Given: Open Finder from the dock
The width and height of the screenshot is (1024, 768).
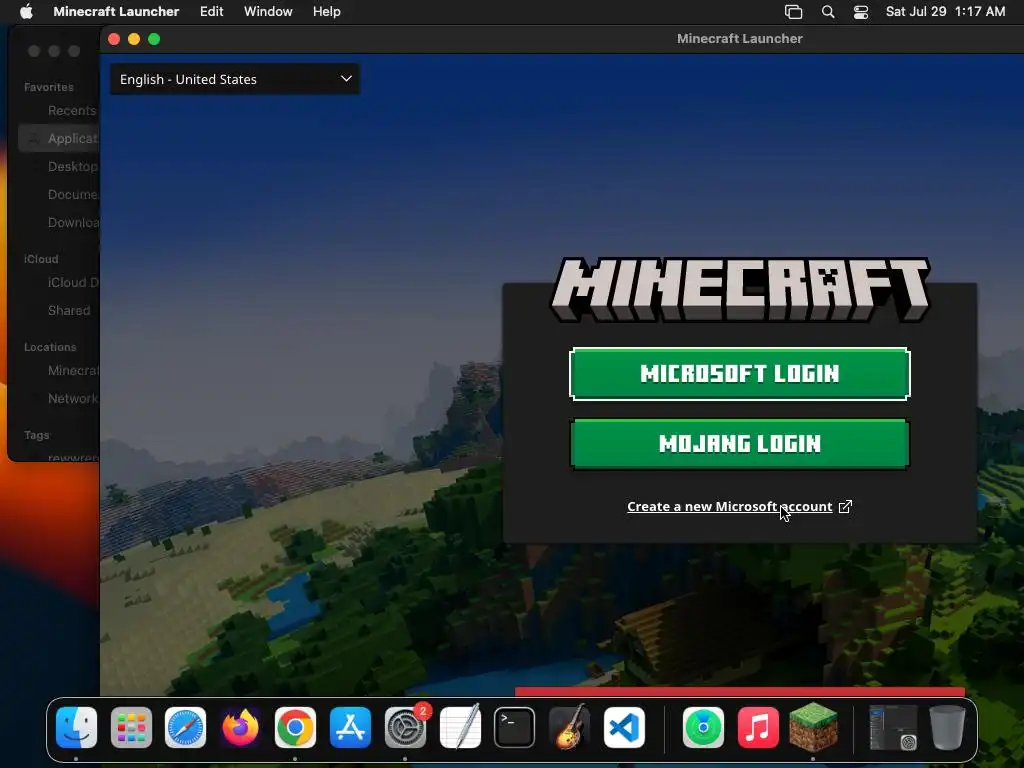Looking at the screenshot, I should pos(76,728).
